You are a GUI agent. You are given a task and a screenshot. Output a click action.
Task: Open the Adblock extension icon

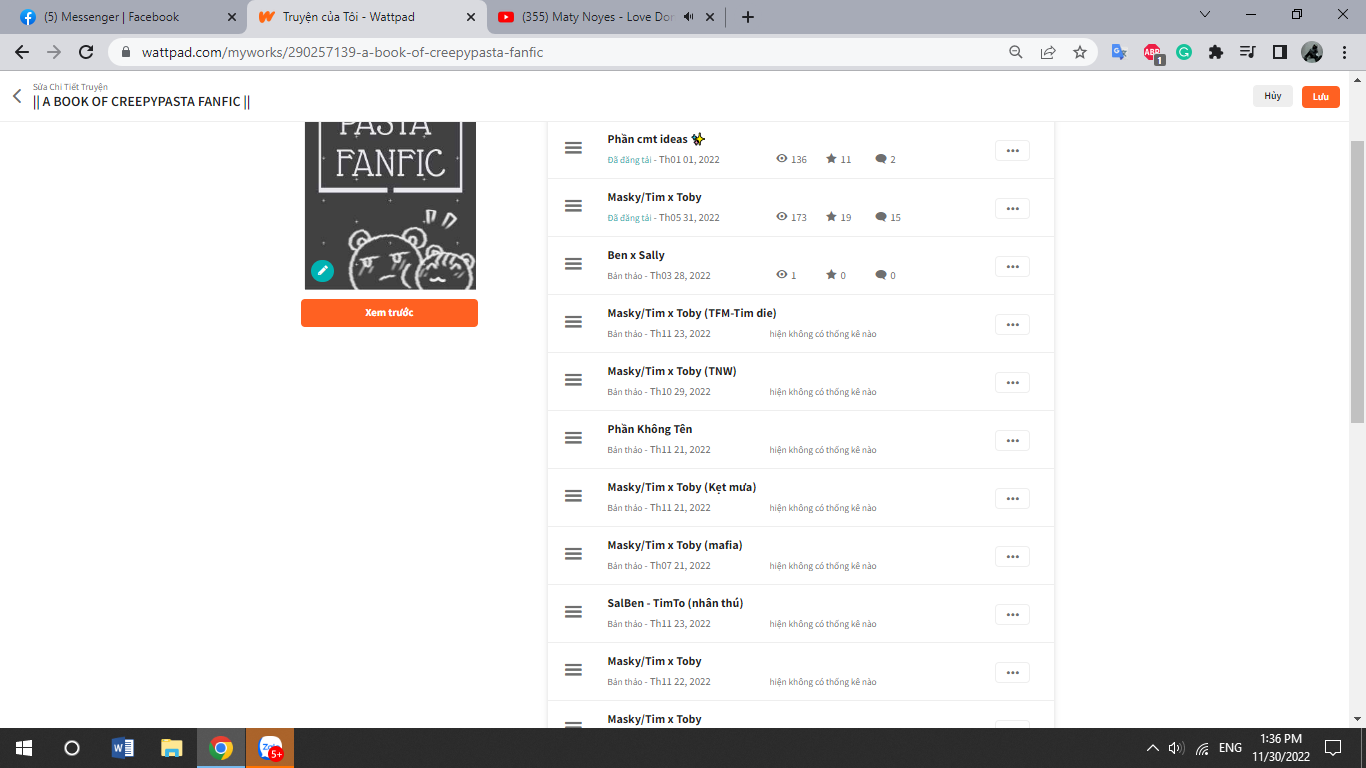(1153, 53)
